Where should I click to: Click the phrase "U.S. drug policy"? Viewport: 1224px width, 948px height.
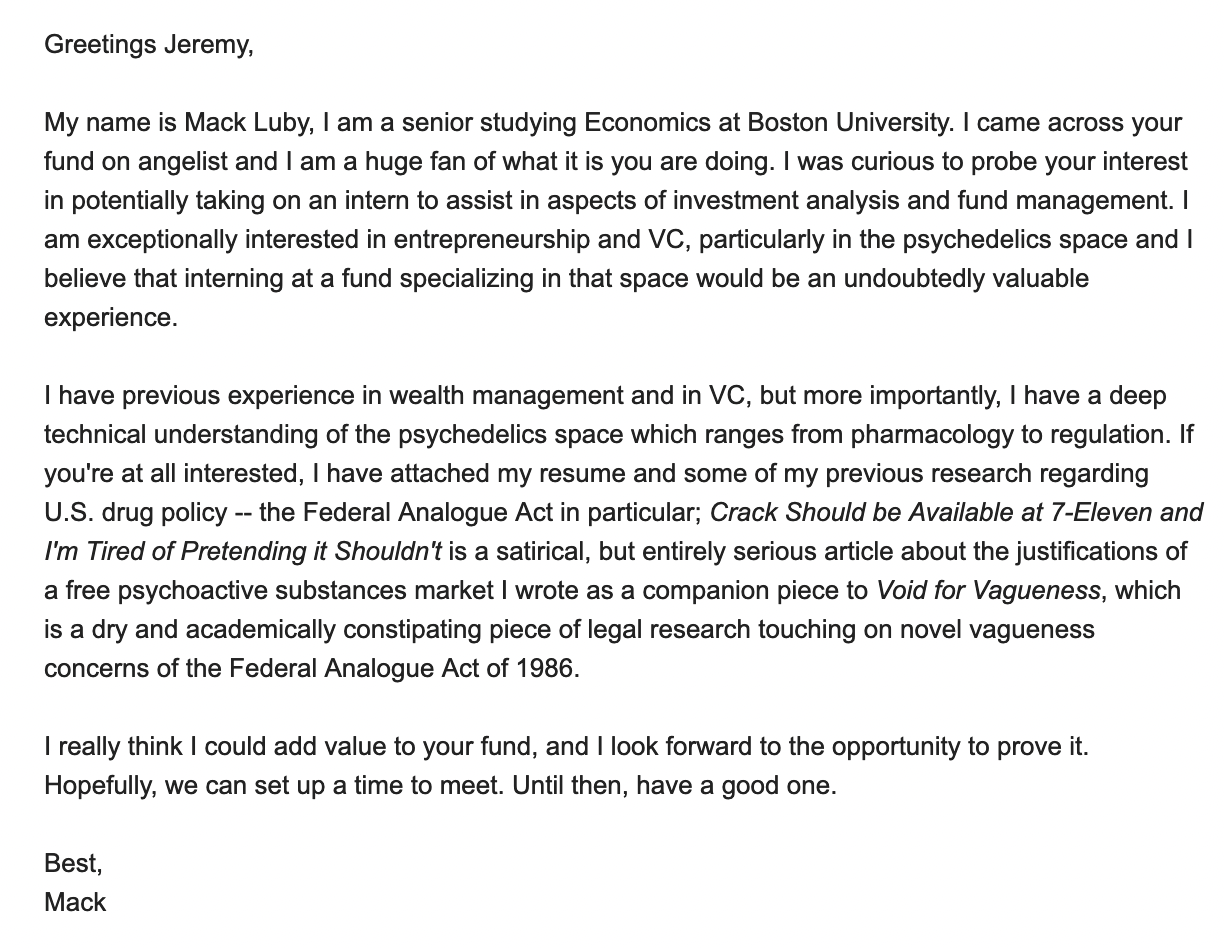136,512
